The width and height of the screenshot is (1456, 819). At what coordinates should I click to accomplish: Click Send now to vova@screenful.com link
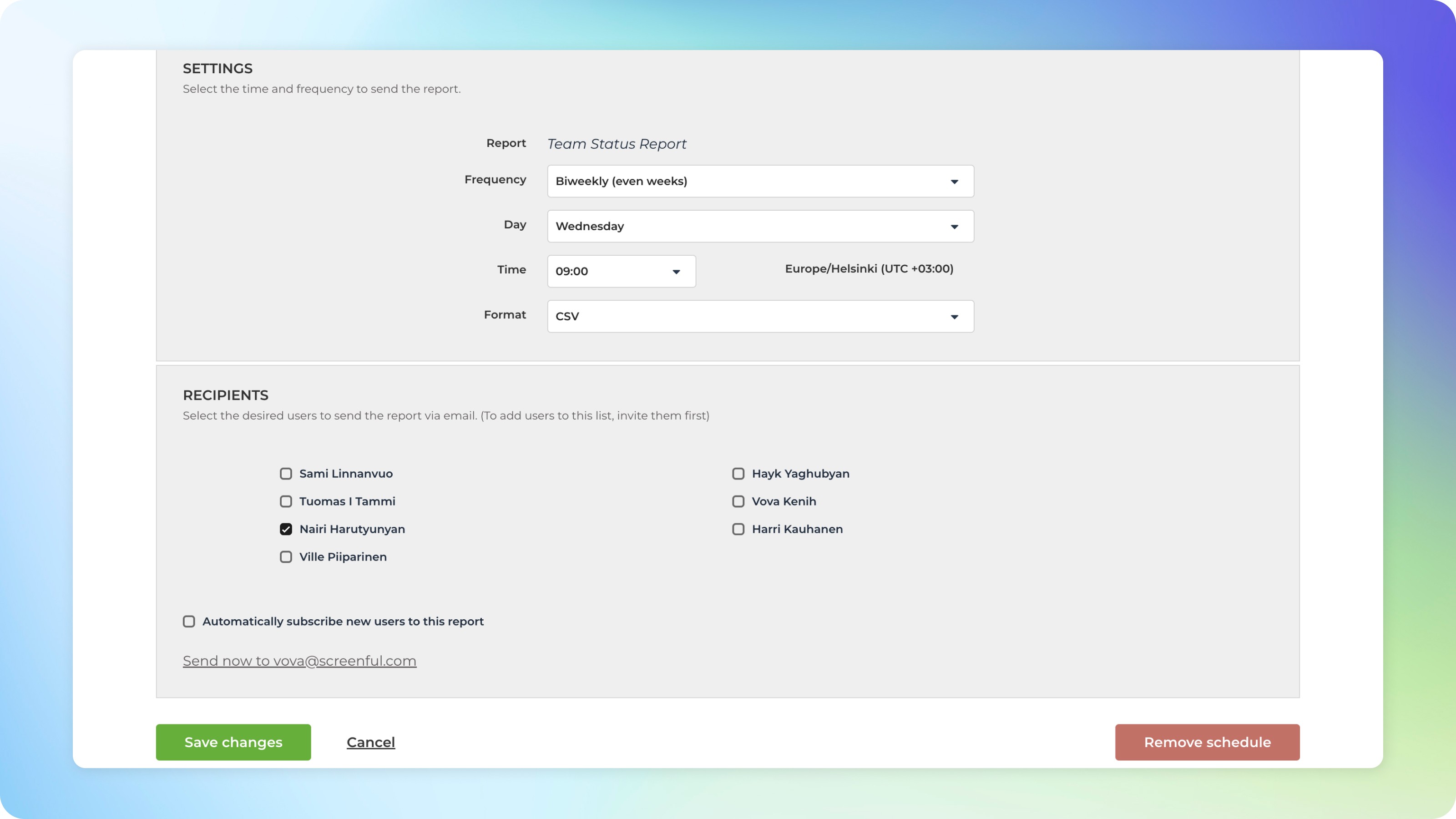[299, 661]
